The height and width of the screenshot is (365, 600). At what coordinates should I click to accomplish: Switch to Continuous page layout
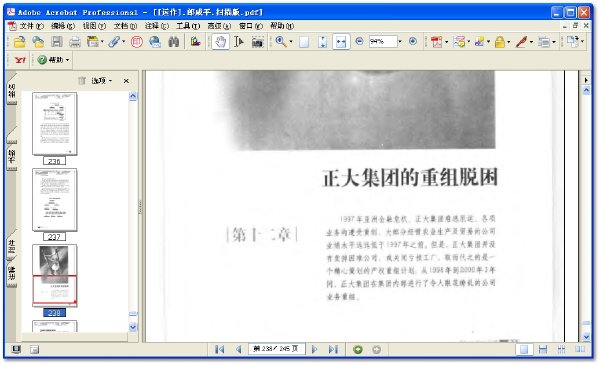[x=543, y=349]
